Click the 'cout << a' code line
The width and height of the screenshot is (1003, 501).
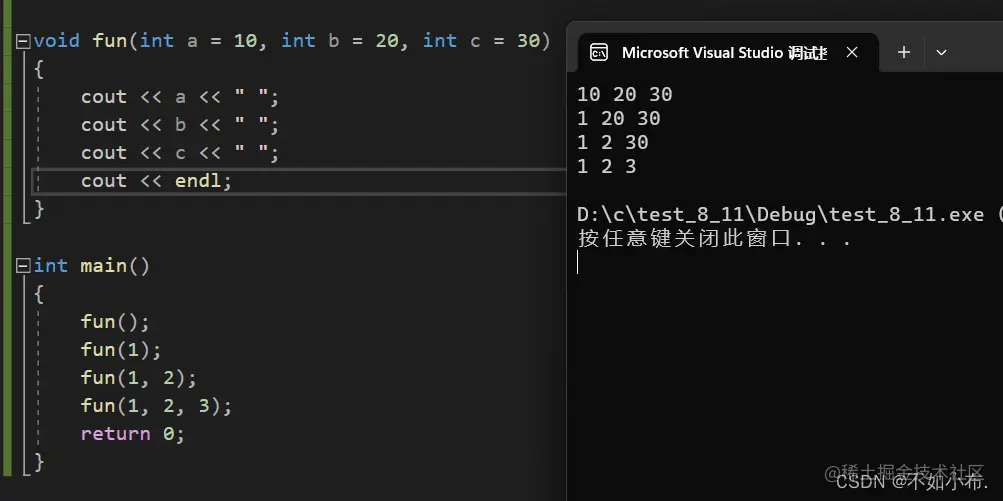tap(180, 97)
